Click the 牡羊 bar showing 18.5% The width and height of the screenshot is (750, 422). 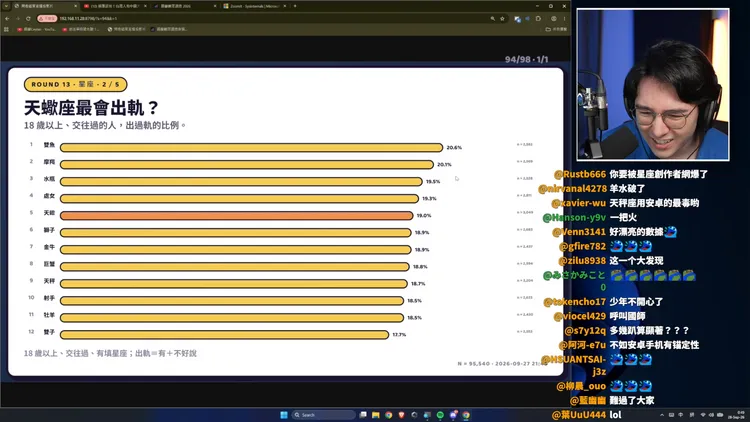232,318
